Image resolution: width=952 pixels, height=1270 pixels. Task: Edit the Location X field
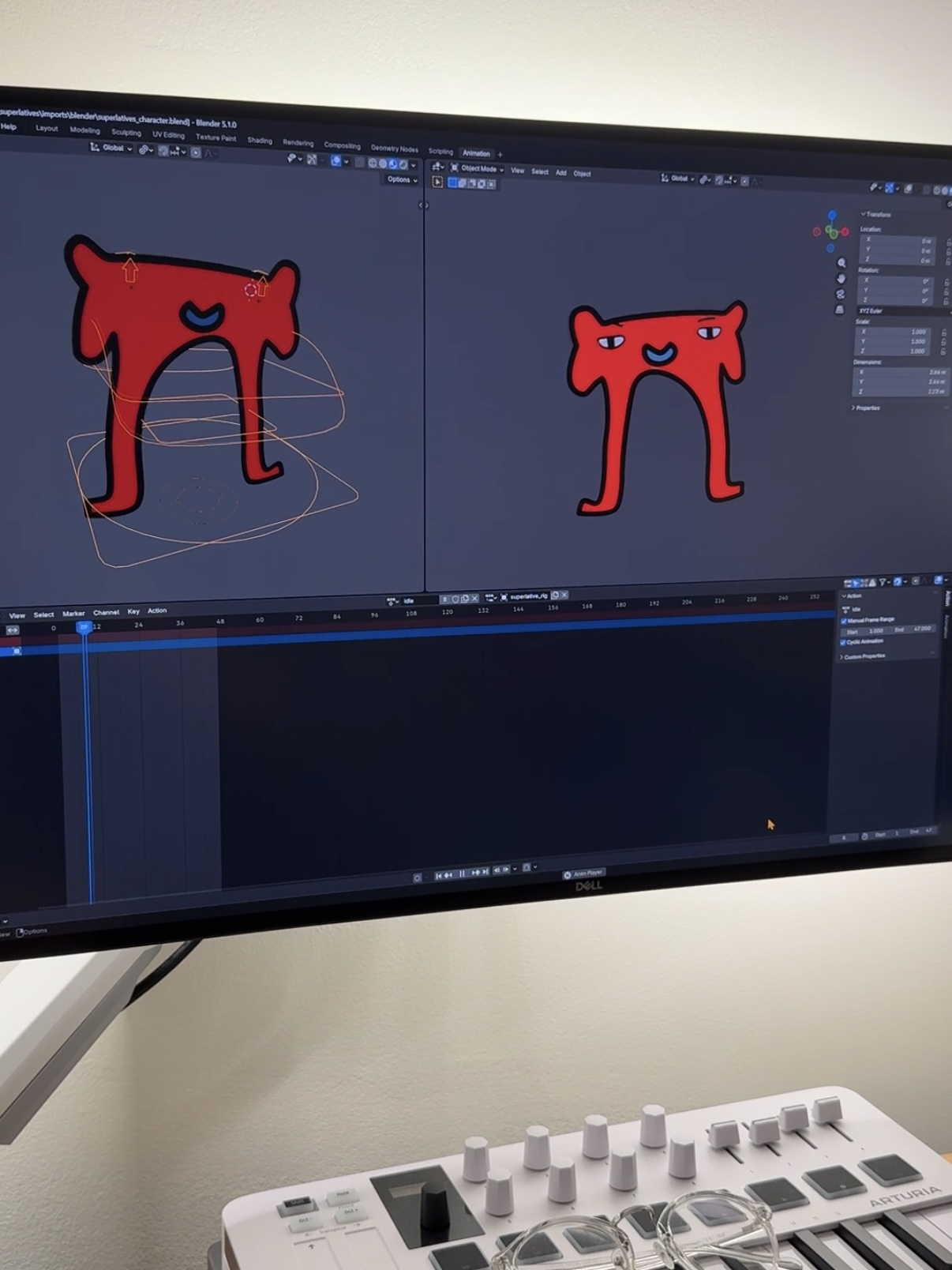click(x=897, y=239)
